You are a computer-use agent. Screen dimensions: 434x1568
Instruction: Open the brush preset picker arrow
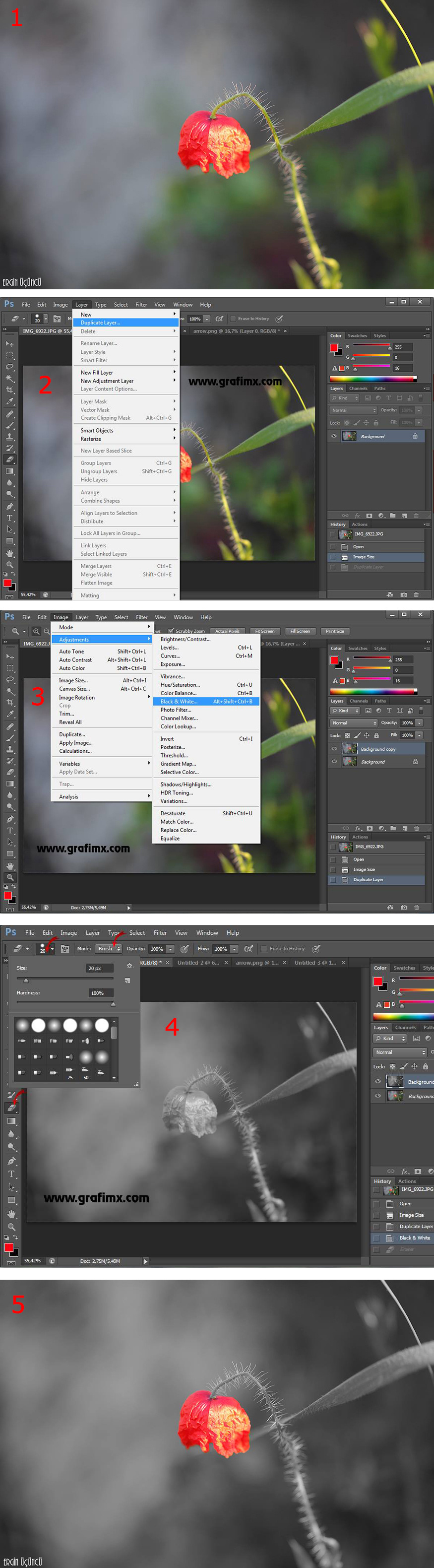53,948
